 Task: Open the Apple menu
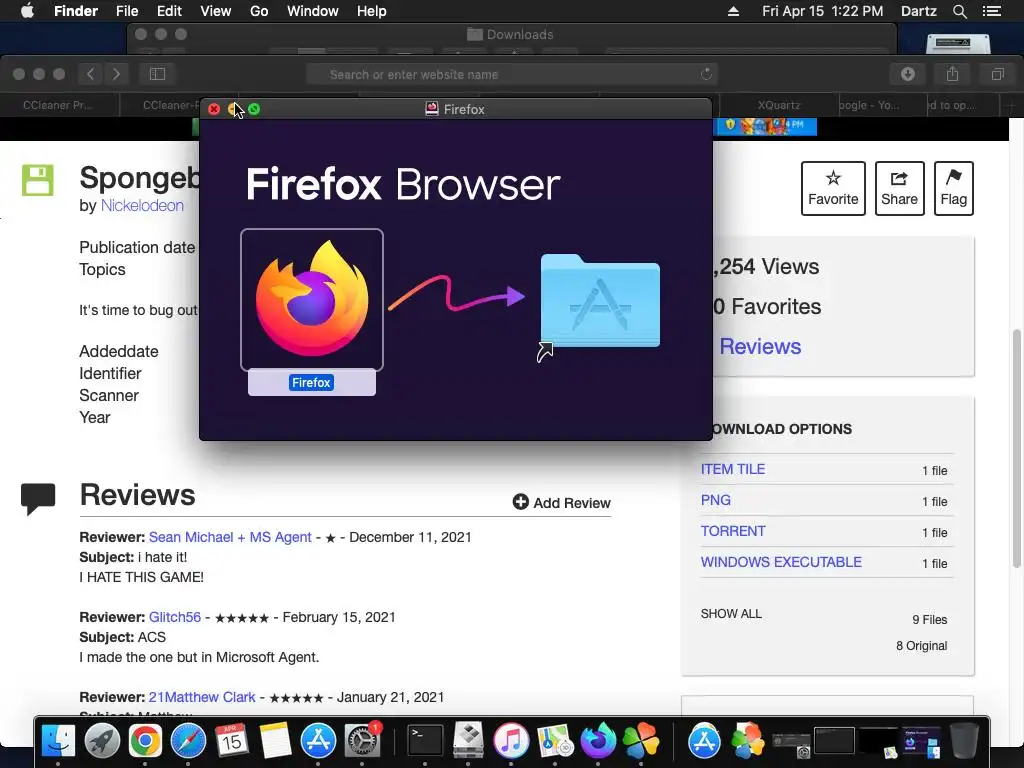[27, 11]
